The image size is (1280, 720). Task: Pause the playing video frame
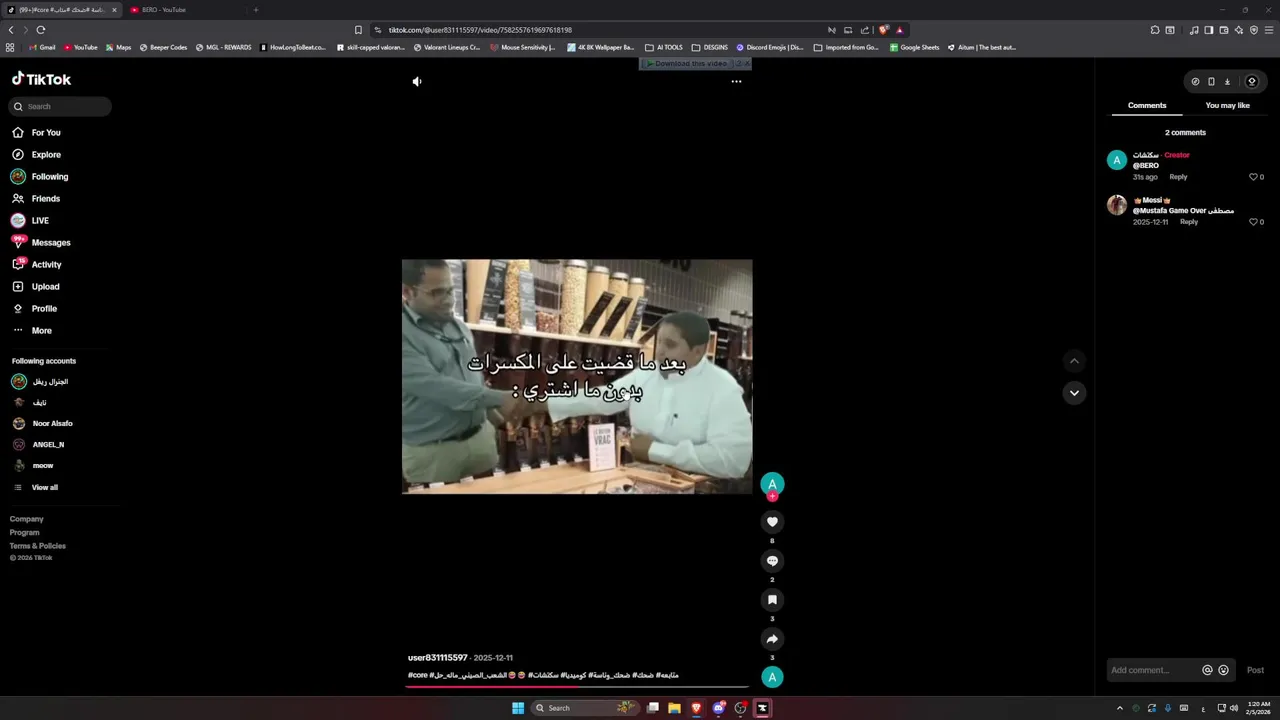coord(577,377)
